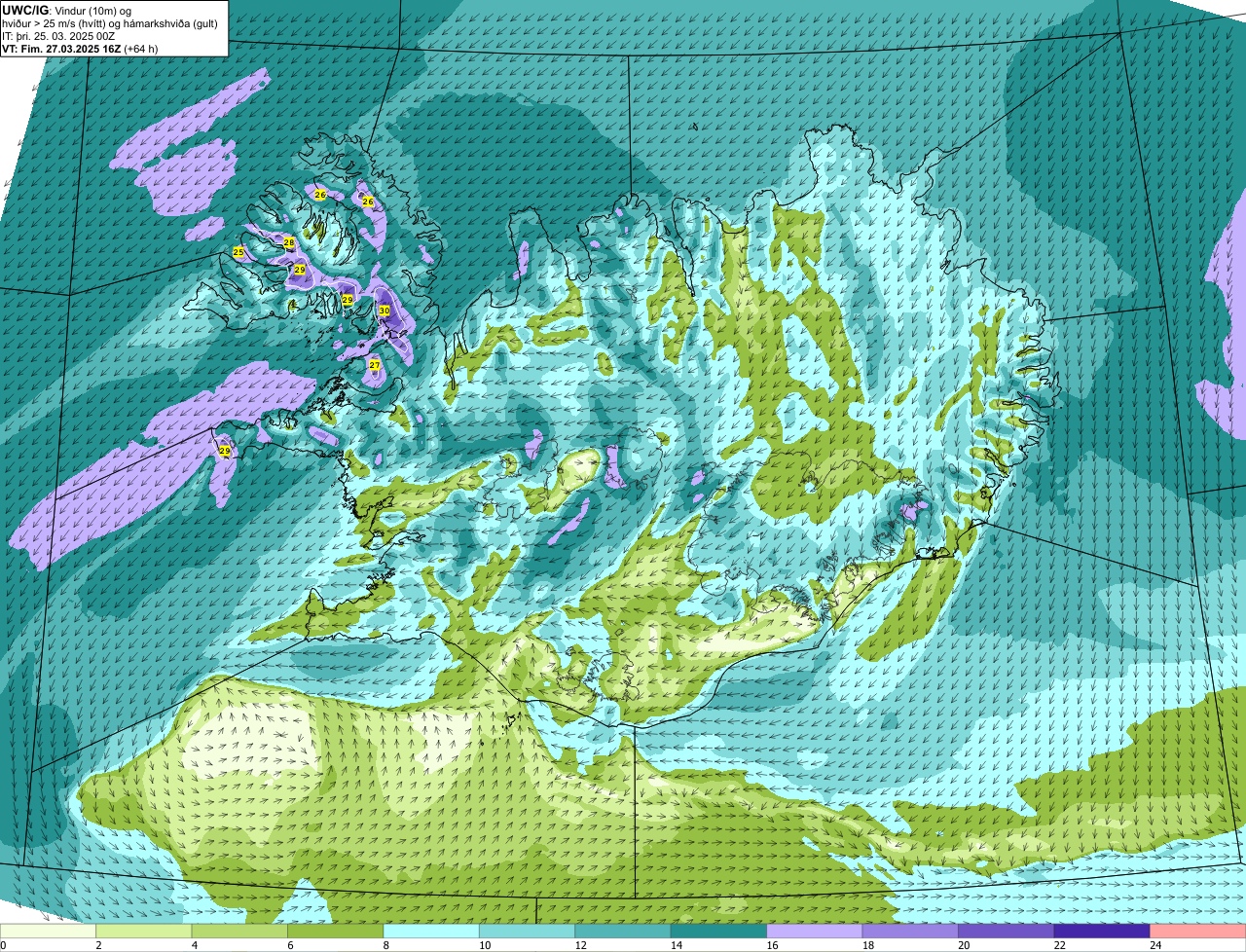
Task: Click the legend tick label '18'
Action: click(x=868, y=945)
